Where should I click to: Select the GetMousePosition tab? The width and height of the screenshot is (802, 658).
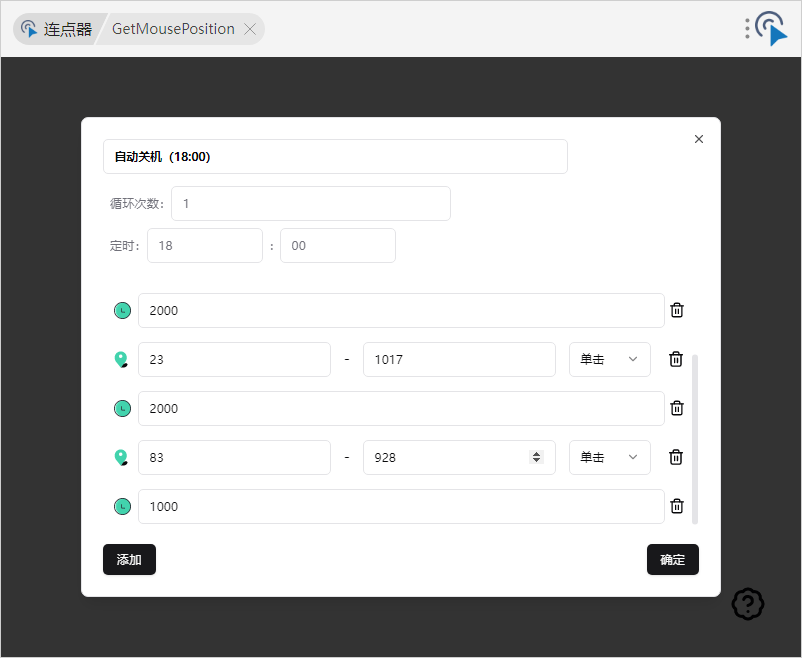173,29
